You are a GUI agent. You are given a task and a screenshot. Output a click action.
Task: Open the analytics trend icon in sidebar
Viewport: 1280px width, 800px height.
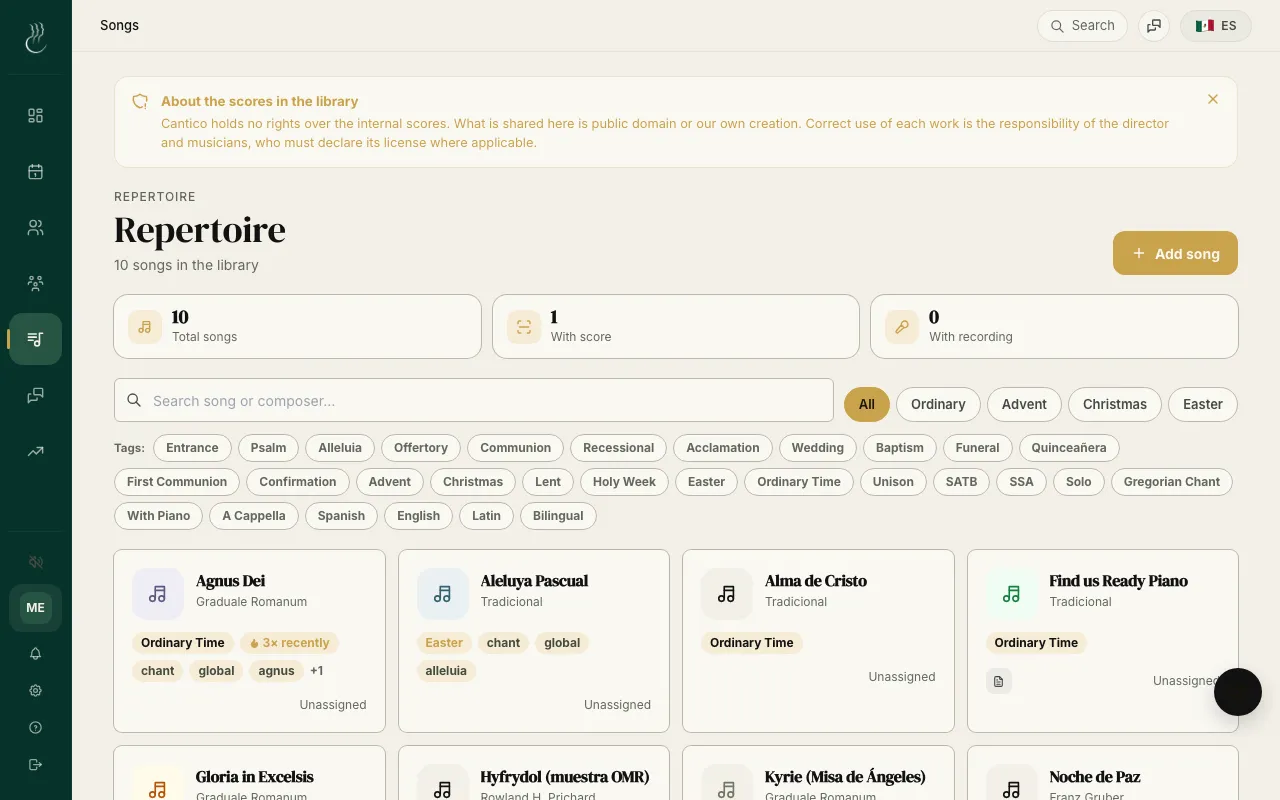pos(36,451)
